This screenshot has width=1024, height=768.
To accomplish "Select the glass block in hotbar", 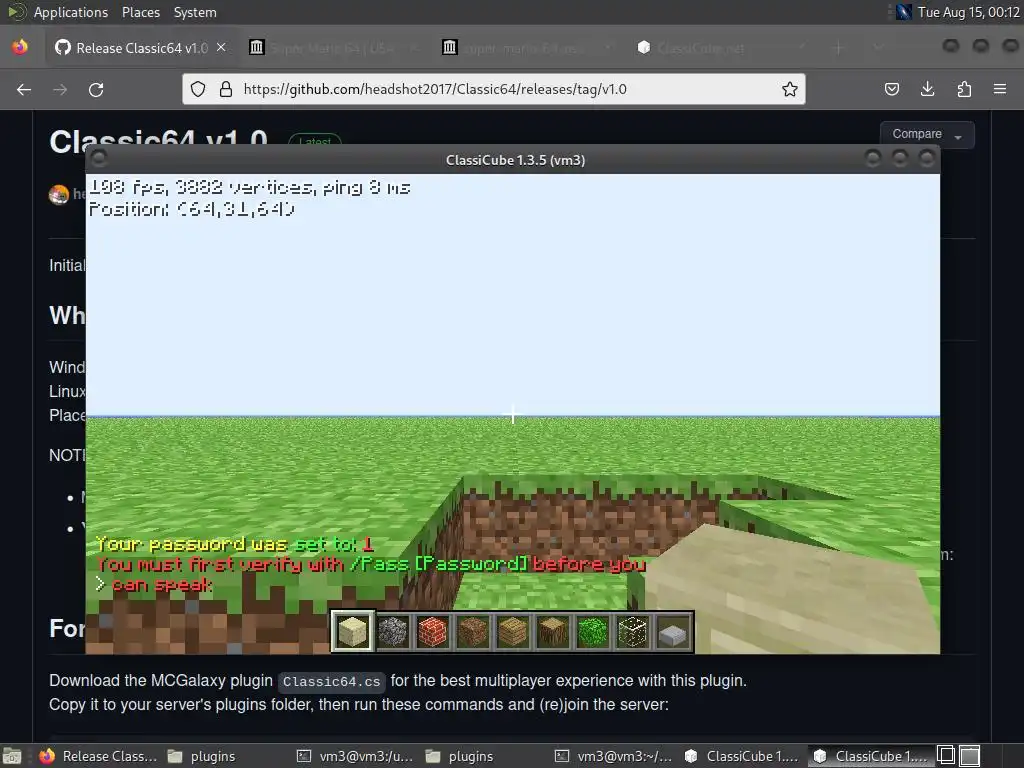I will coord(633,632).
